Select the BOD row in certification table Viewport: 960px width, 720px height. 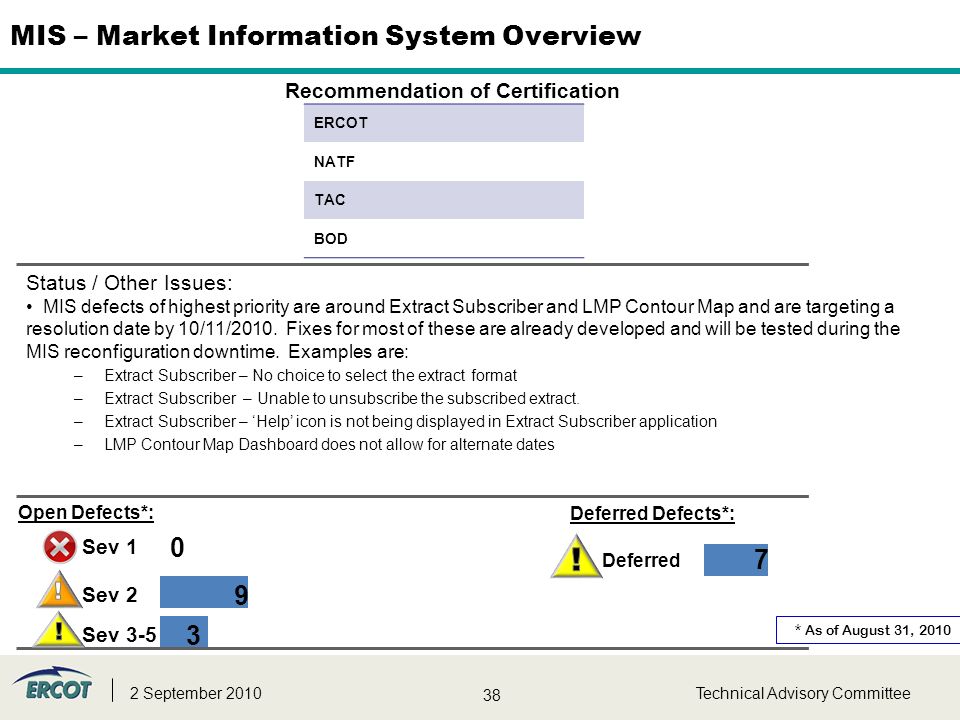[x=444, y=238]
